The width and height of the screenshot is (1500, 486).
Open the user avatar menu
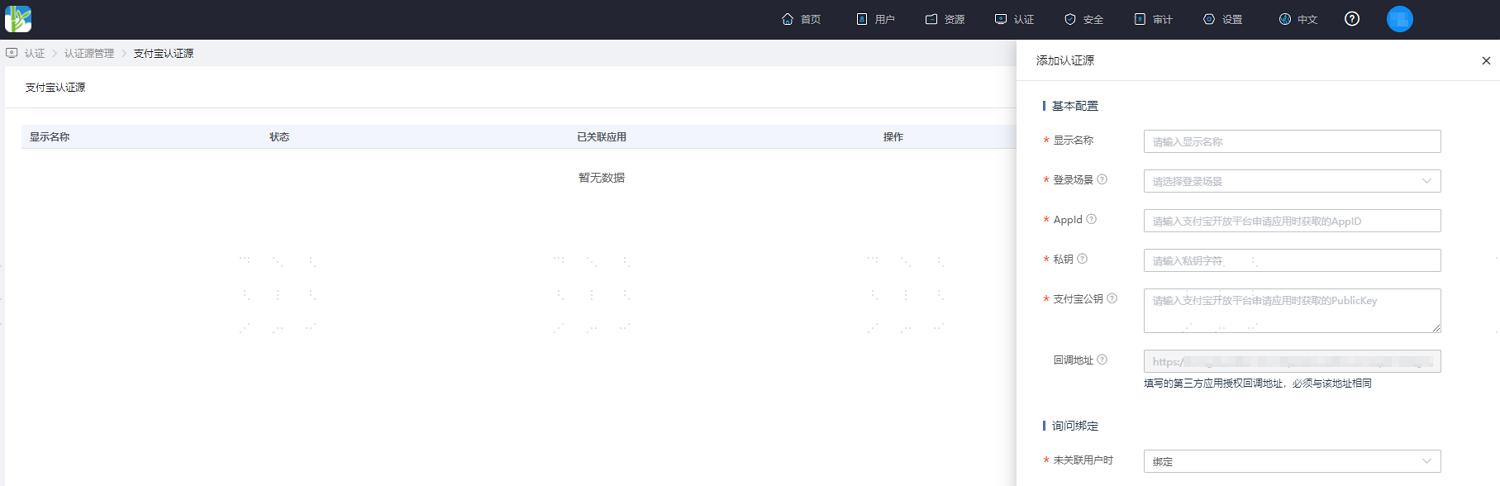click(x=1400, y=19)
